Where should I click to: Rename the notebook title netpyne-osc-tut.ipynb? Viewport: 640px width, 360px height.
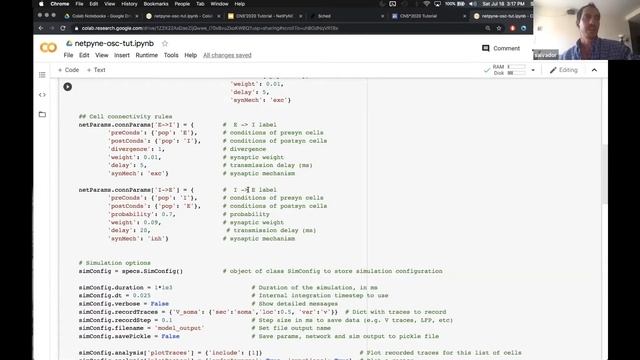click(x=114, y=43)
